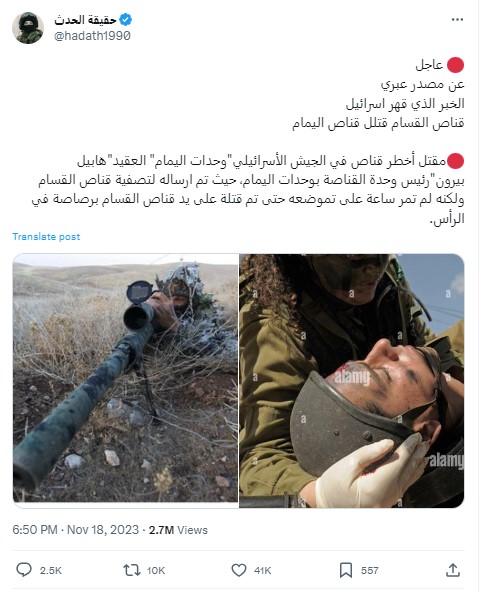This screenshot has height=592, width=482.
Task: Click the reply speech bubble icon
Action: pos(24,570)
